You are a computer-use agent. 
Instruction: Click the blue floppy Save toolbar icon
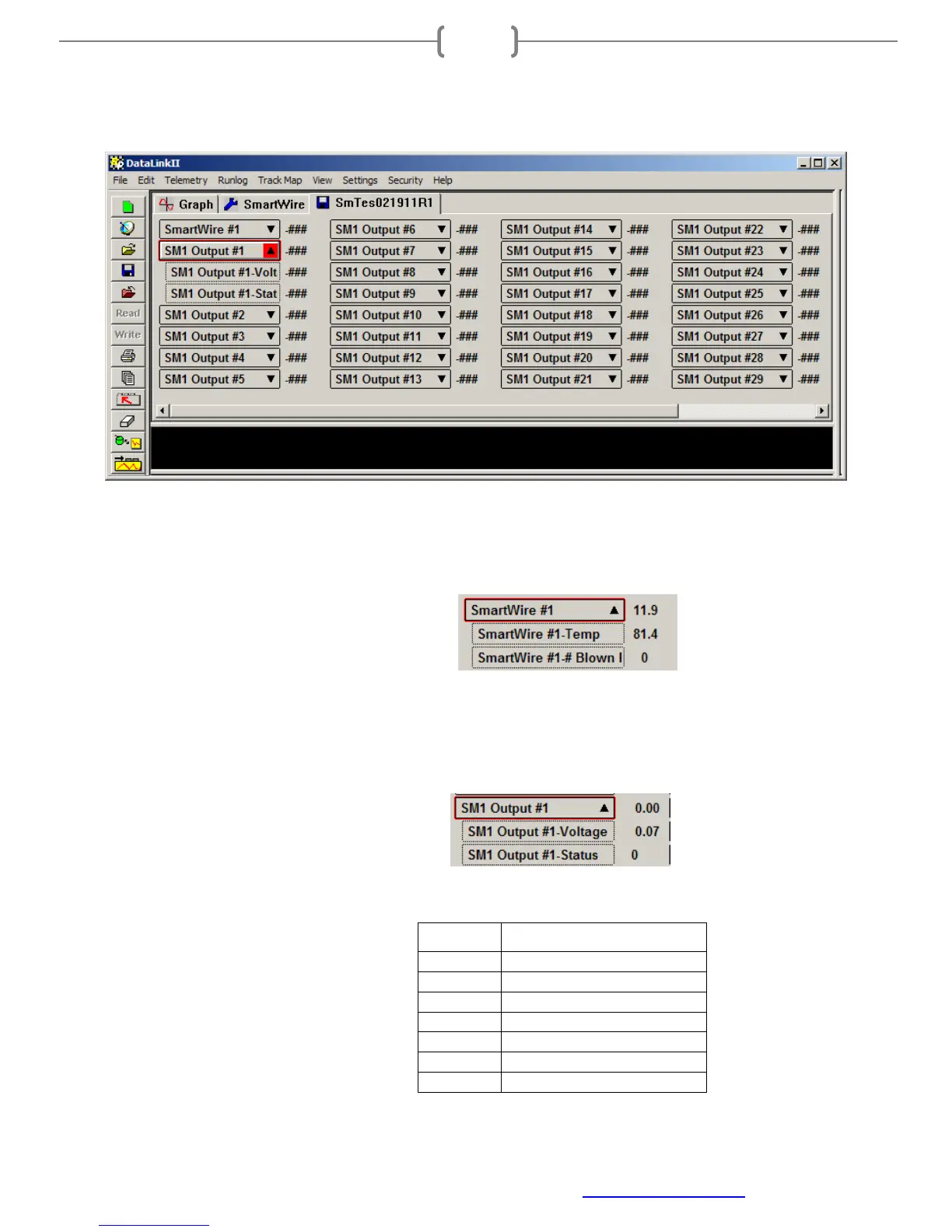[128, 271]
